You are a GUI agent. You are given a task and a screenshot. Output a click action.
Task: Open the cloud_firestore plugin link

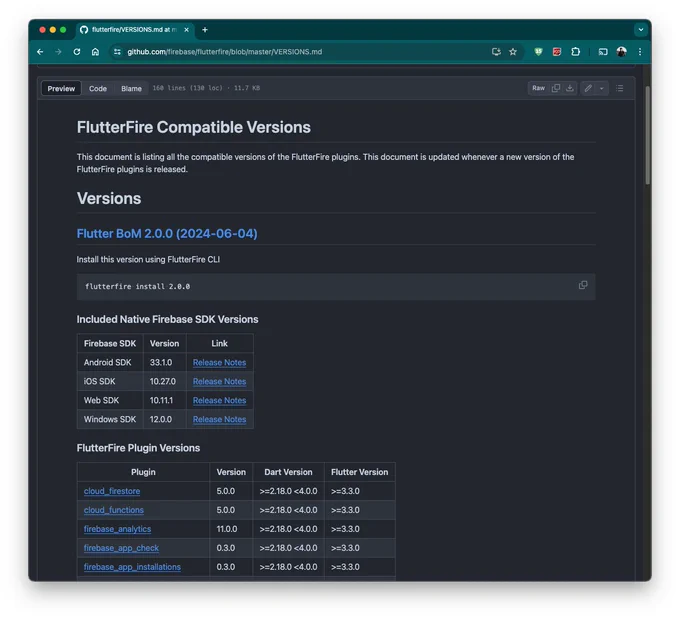112,491
